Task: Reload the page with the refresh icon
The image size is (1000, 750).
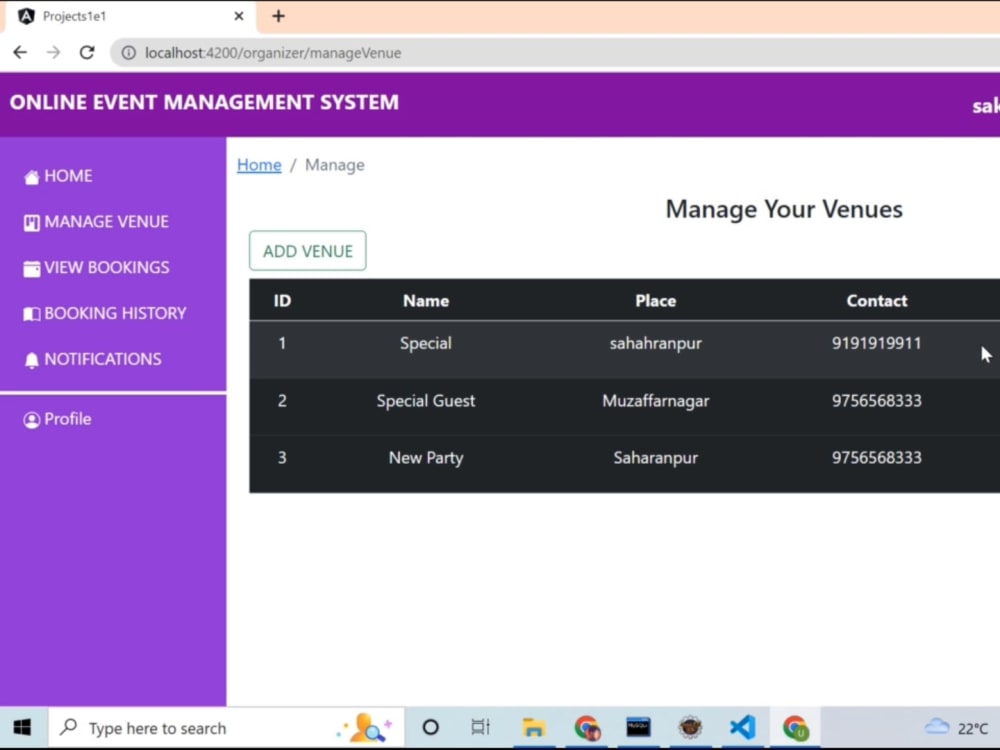Action: [x=87, y=52]
